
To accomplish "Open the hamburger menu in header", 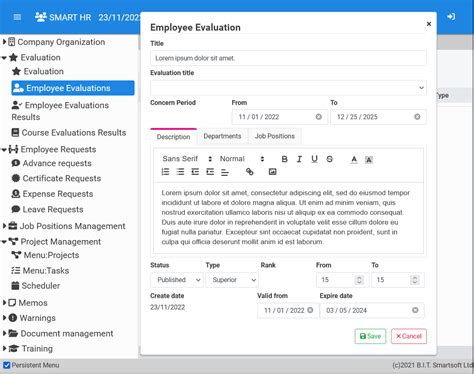I will 17,17.
